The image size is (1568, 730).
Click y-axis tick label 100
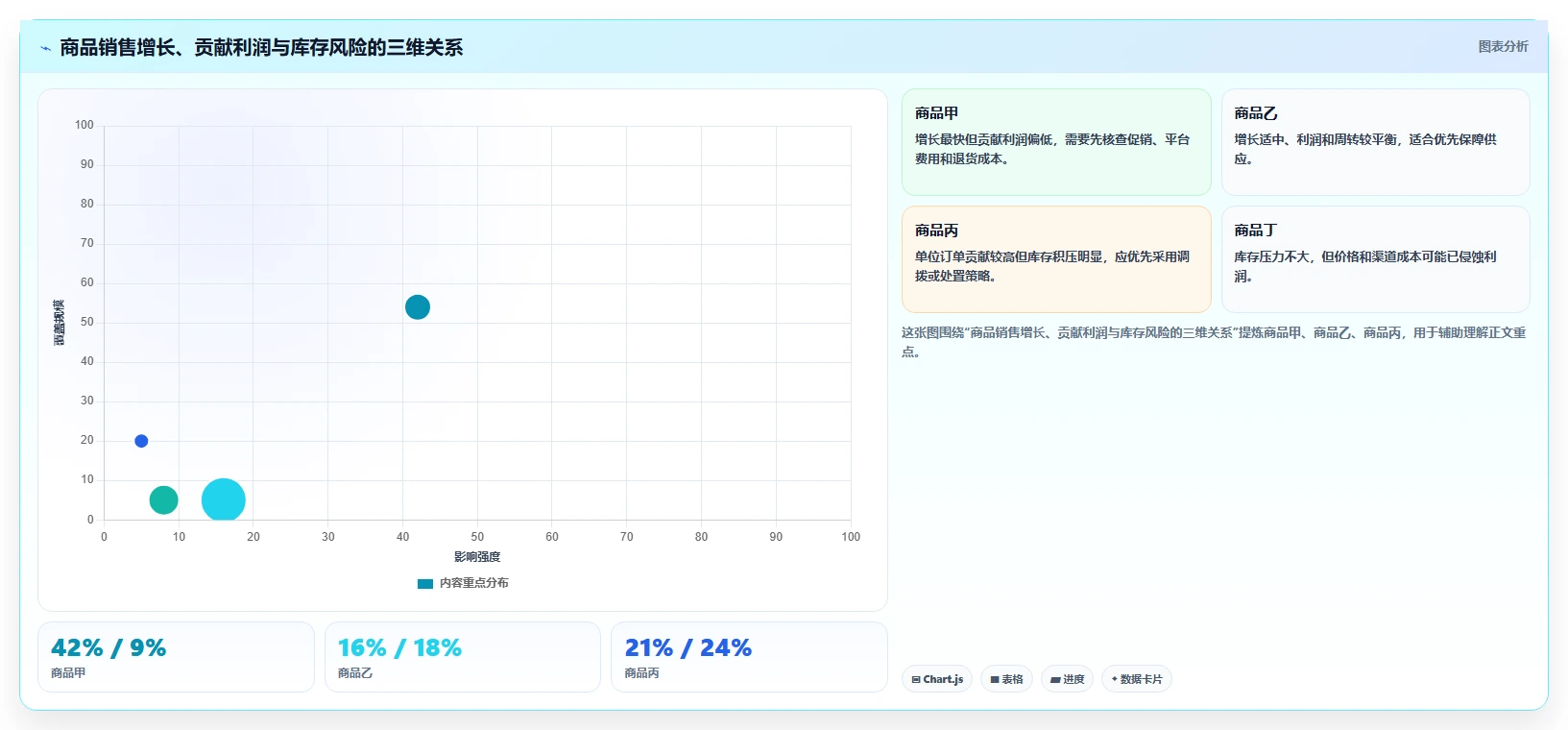point(84,125)
